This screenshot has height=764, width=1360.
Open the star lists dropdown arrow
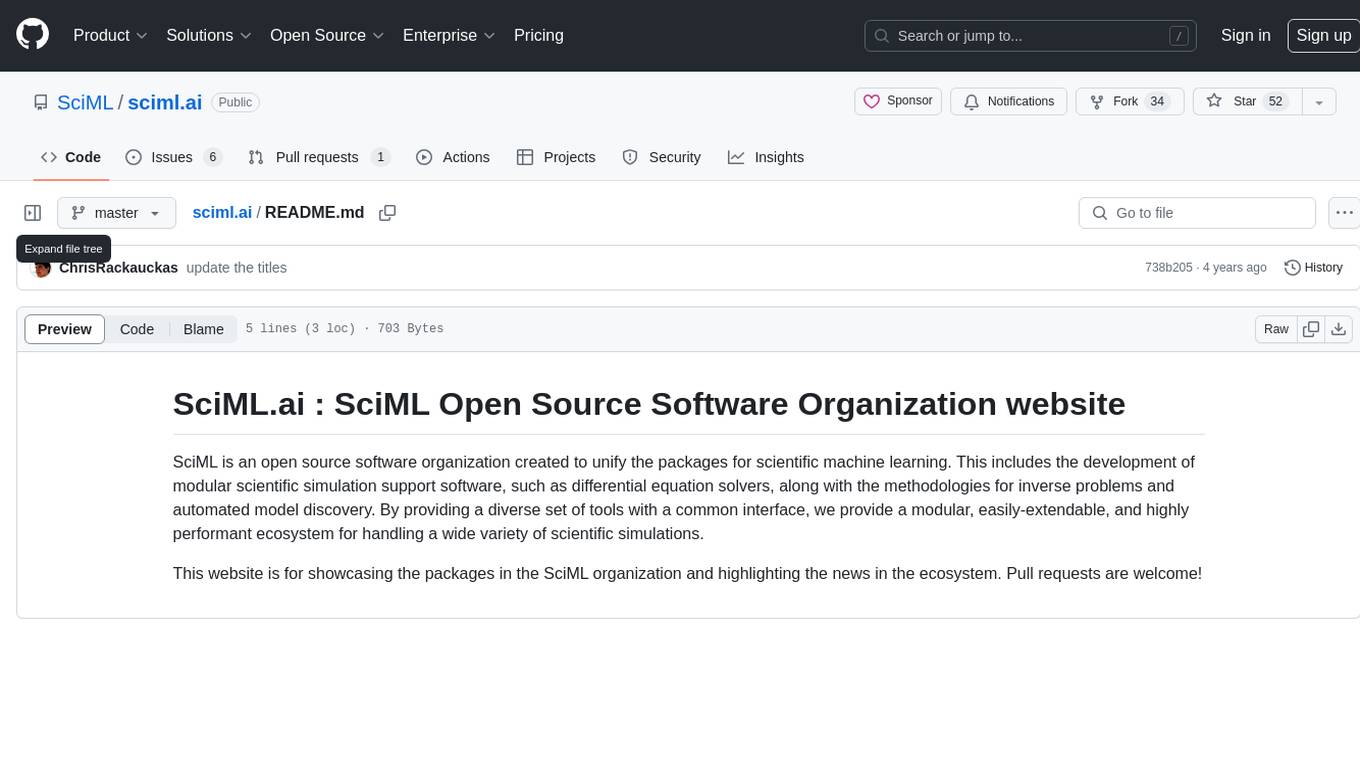(1318, 102)
